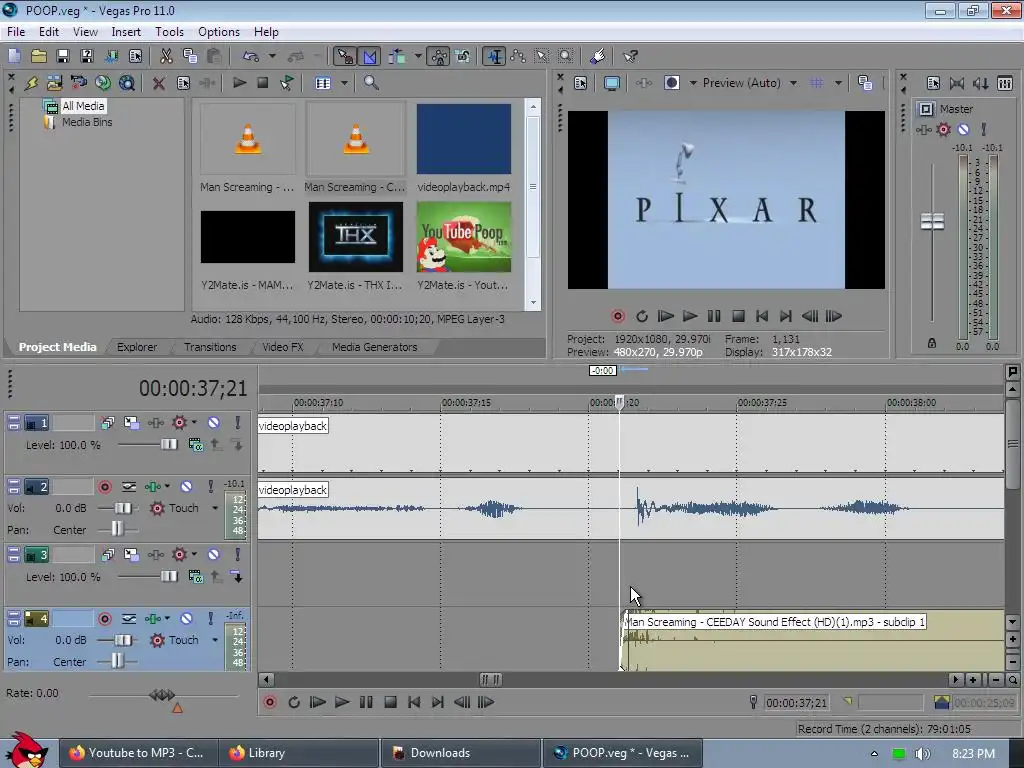
Task: Open the Tools menu
Action: point(169,31)
